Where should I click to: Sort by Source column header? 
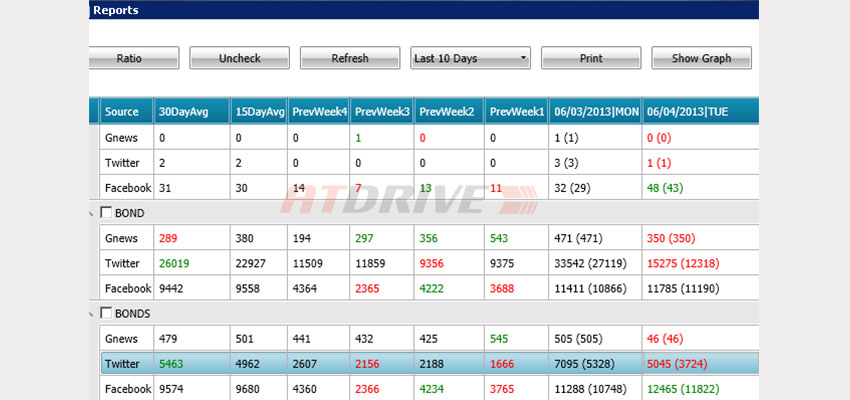pyautogui.click(x=127, y=112)
